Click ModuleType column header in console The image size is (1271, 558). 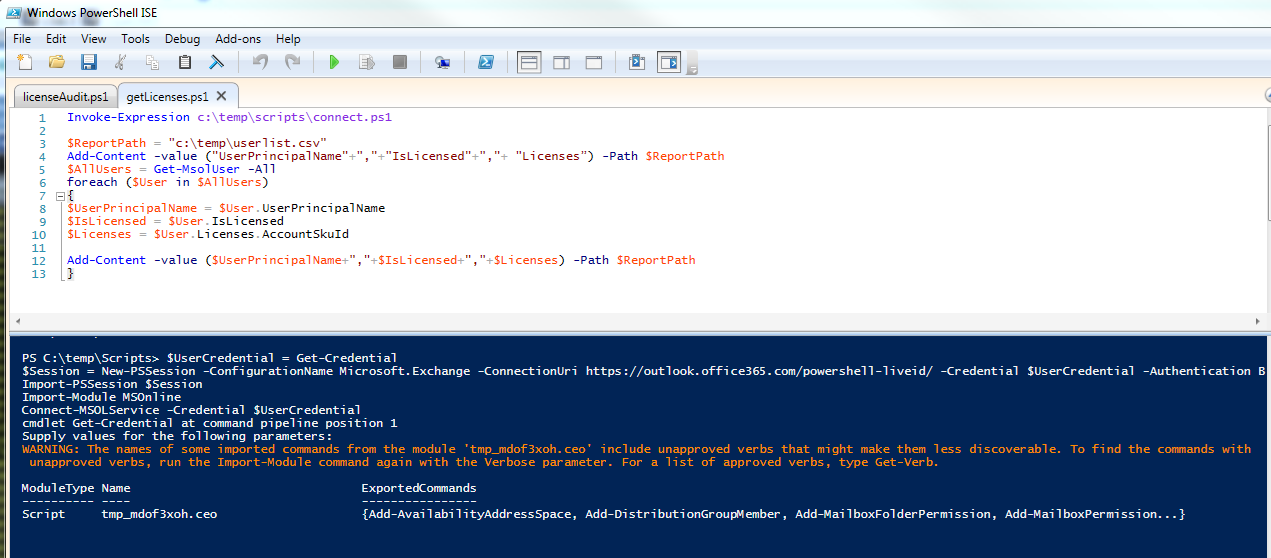pos(58,488)
